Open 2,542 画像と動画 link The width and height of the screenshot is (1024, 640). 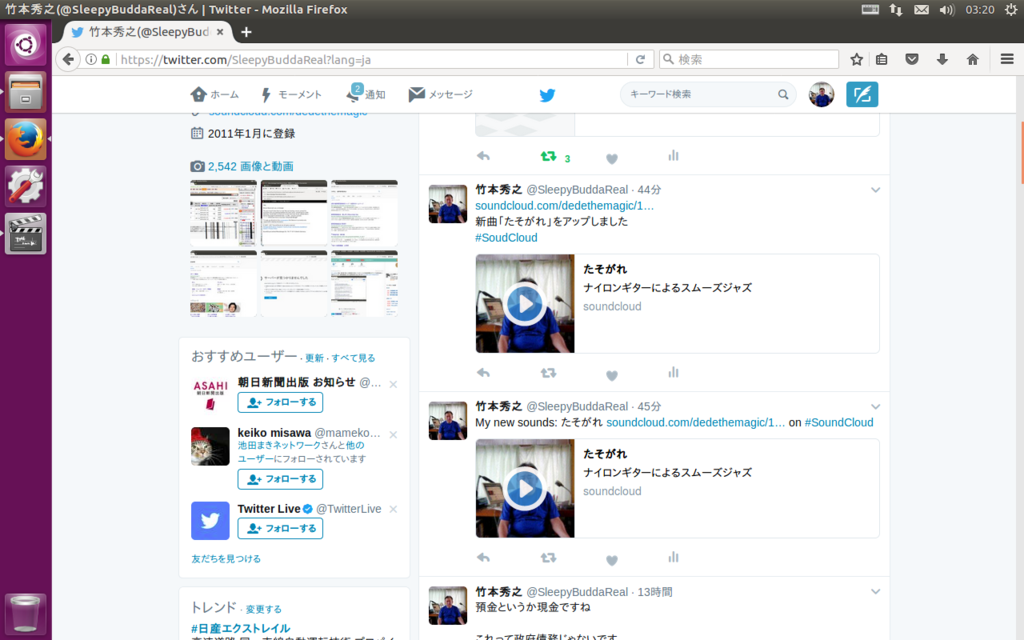(x=251, y=167)
